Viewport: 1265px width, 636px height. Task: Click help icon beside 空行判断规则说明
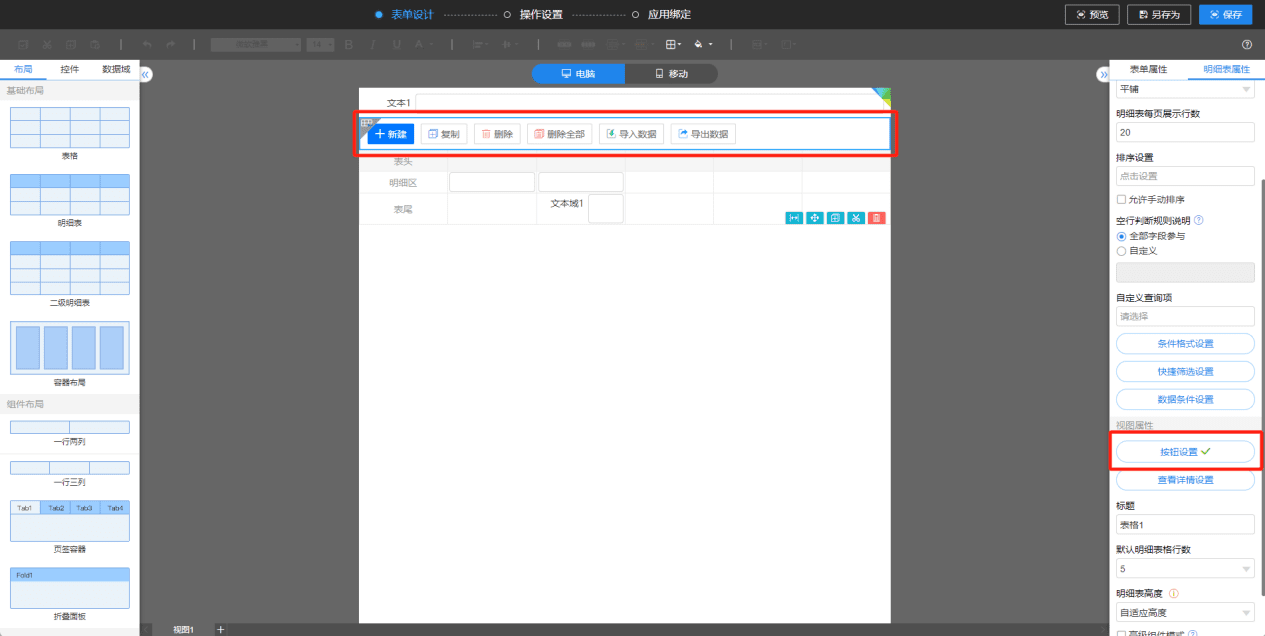(1198, 220)
